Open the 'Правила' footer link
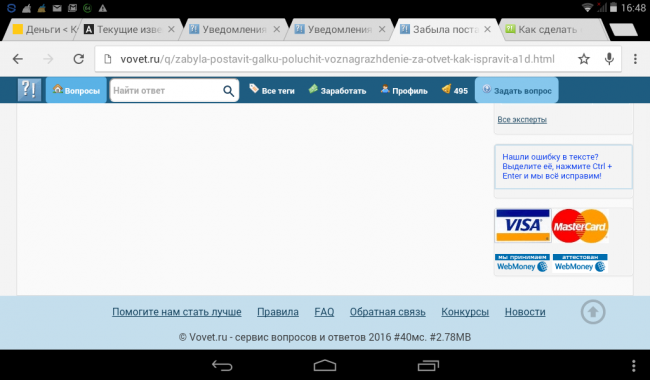Viewport: 650px width, 380px height. pos(278,312)
